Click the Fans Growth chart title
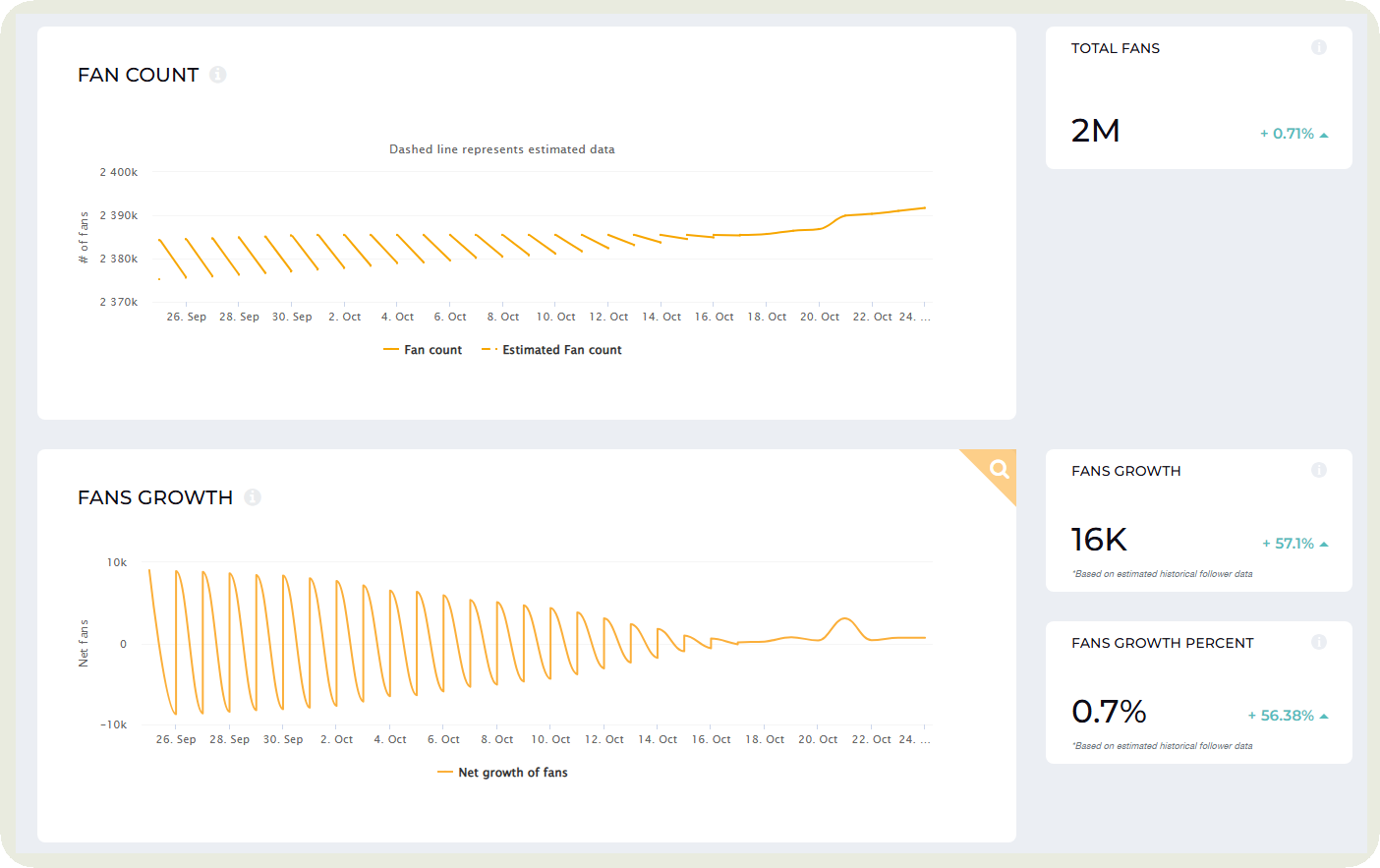The width and height of the screenshot is (1380, 868). click(154, 497)
